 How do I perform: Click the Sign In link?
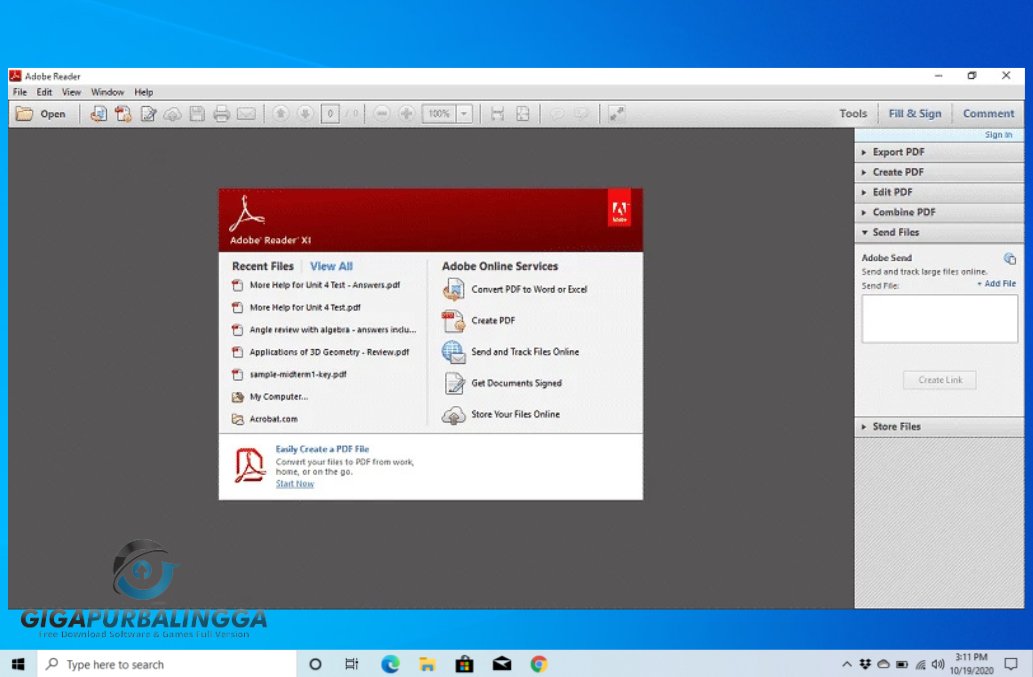pos(998,133)
